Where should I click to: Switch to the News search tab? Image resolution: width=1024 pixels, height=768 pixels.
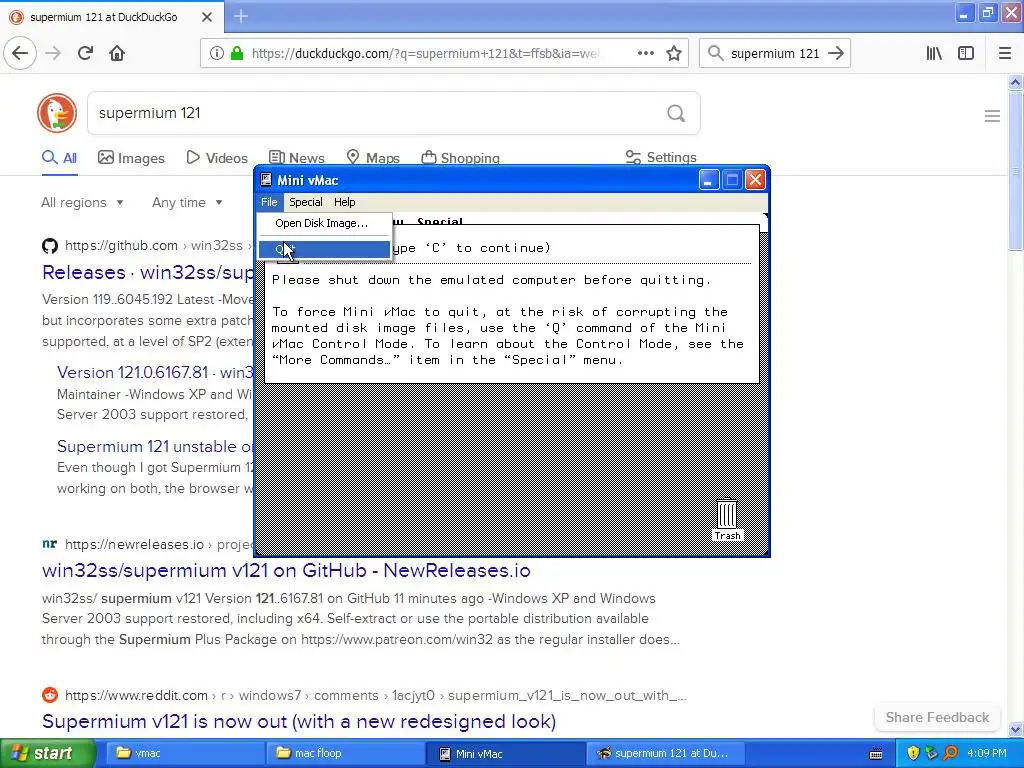pos(297,158)
